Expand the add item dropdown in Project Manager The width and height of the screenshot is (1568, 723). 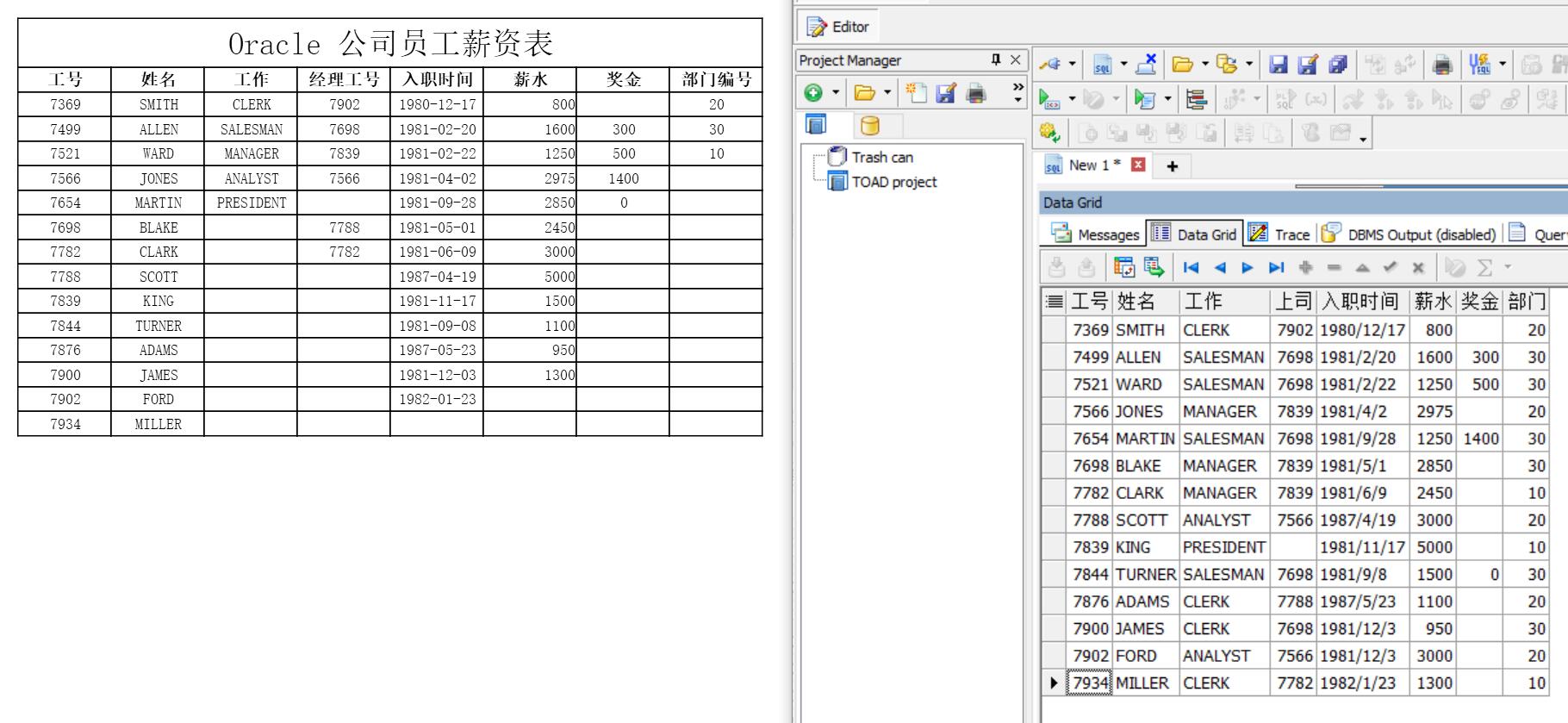pyautogui.click(x=835, y=92)
